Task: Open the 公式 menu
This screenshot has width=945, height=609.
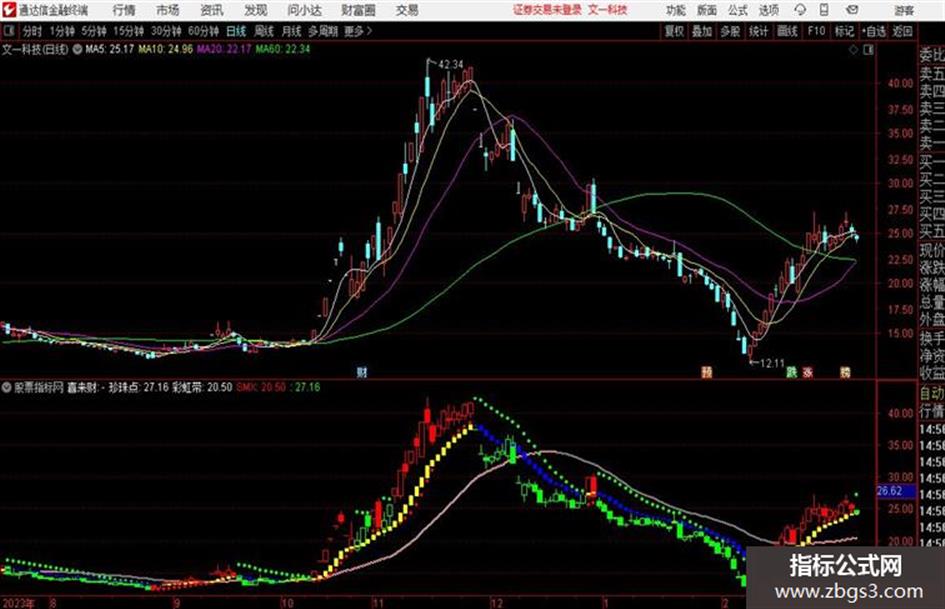Action: [738, 10]
